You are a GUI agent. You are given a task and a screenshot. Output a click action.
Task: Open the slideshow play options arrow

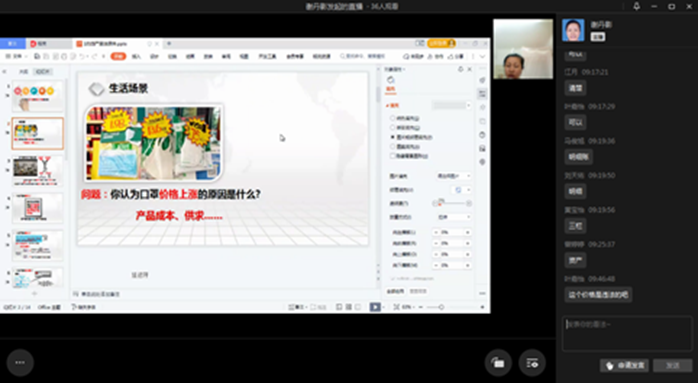[x=384, y=307]
